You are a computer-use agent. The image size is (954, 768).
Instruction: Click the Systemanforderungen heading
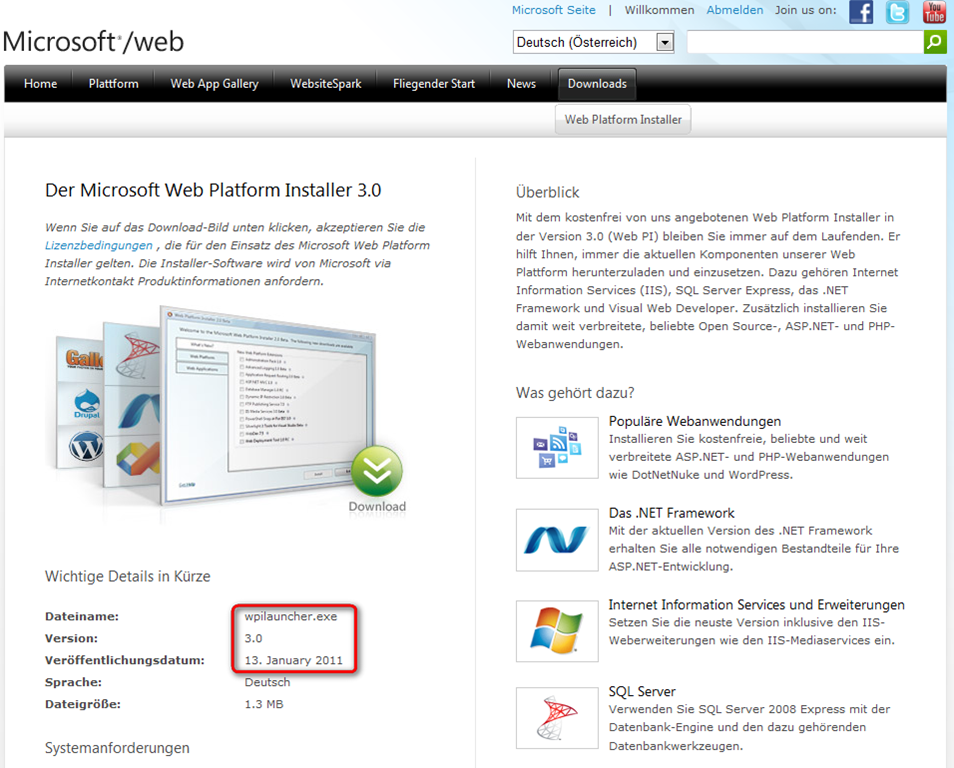click(x=117, y=747)
